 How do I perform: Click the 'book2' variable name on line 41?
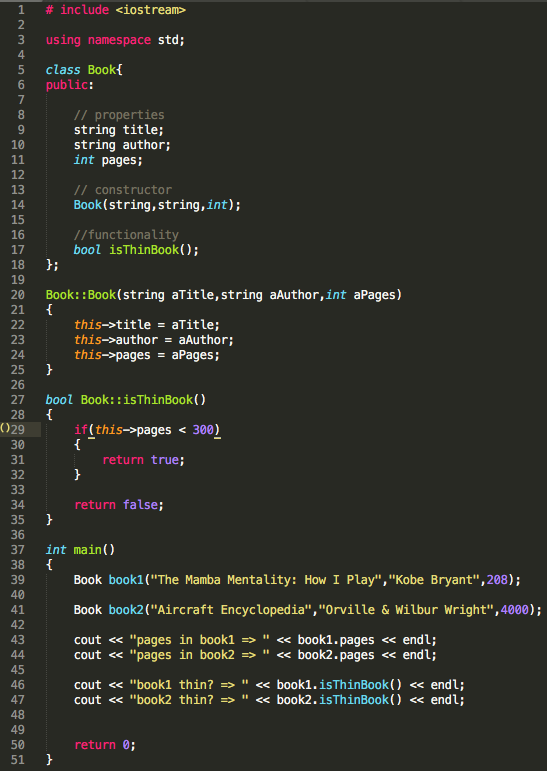pyautogui.click(x=126, y=610)
